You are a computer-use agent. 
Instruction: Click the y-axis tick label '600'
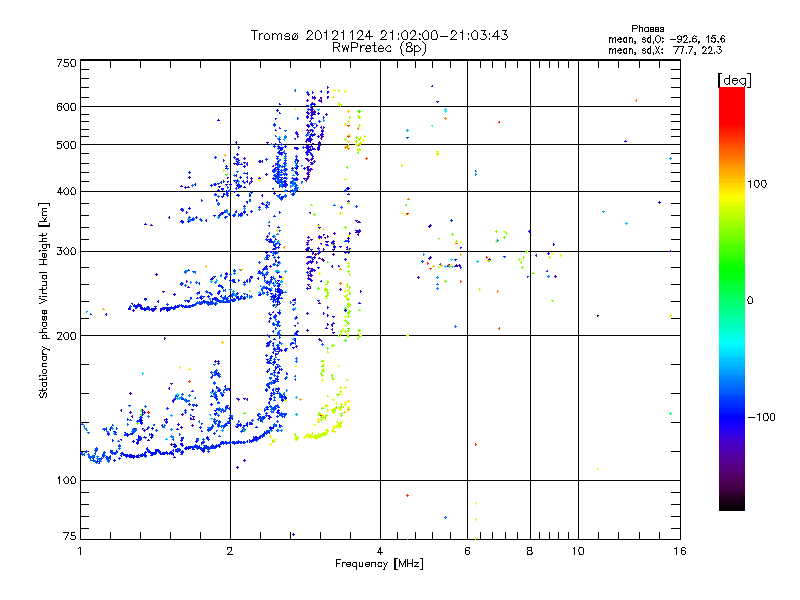pyautogui.click(x=66, y=107)
